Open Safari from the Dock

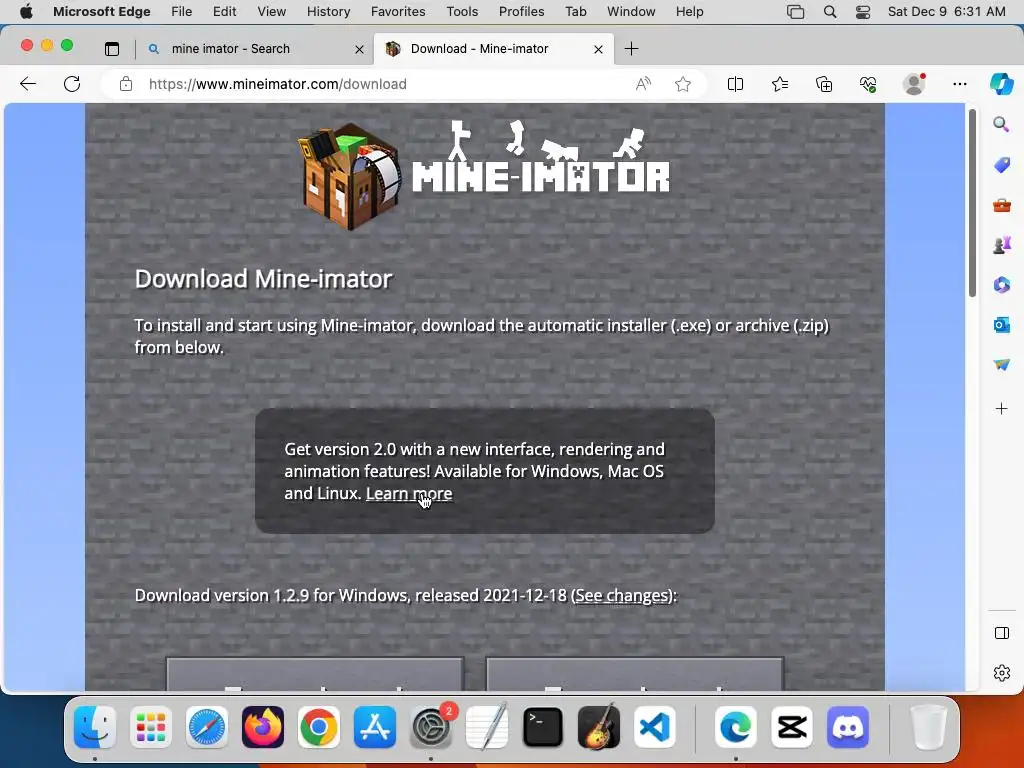pyautogui.click(x=207, y=727)
